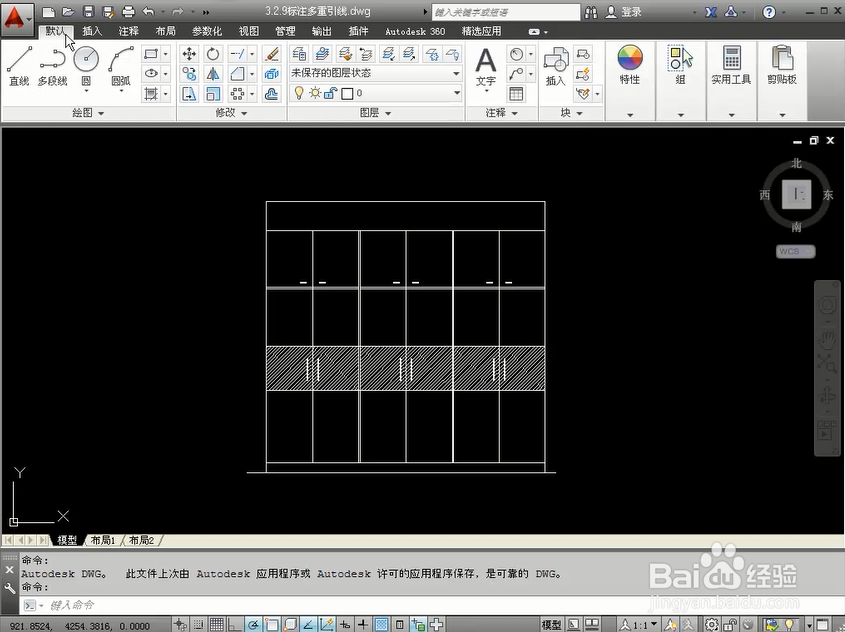Switch to the 布局1 layout tab
This screenshot has width=845, height=632.
click(x=103, y=540)
